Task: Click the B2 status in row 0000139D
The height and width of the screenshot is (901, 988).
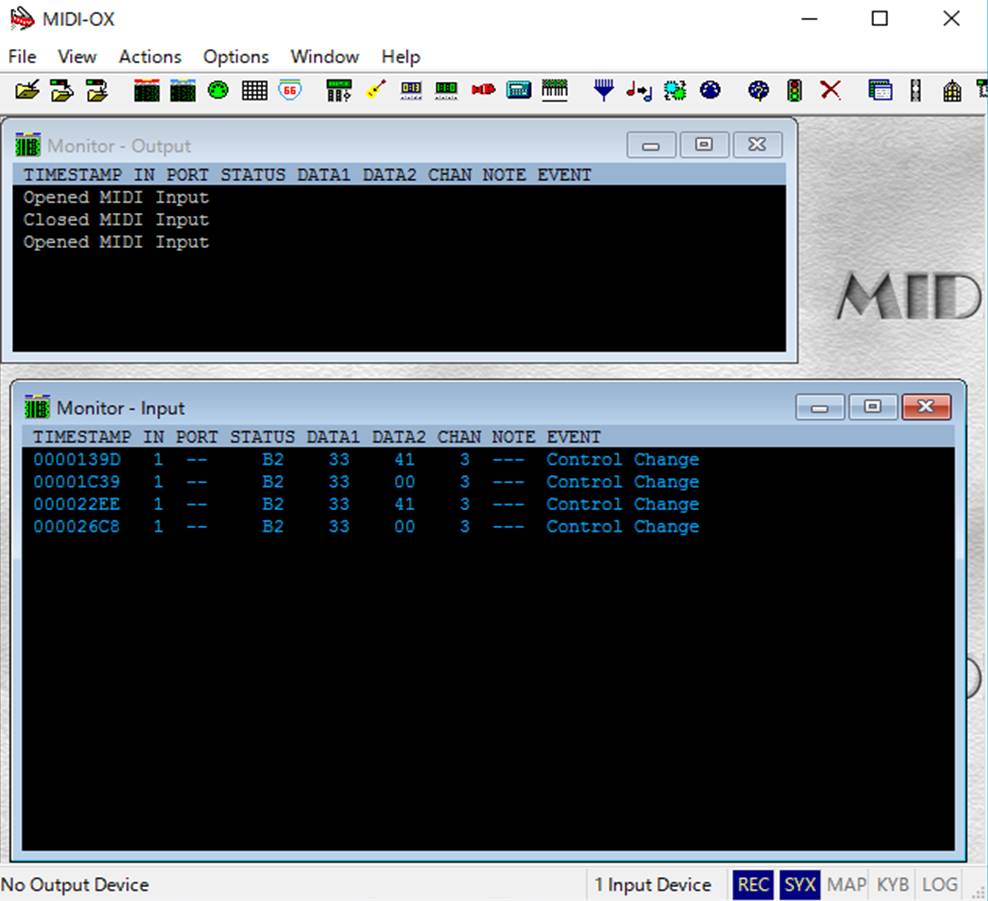Action: [x=273, y=460]
